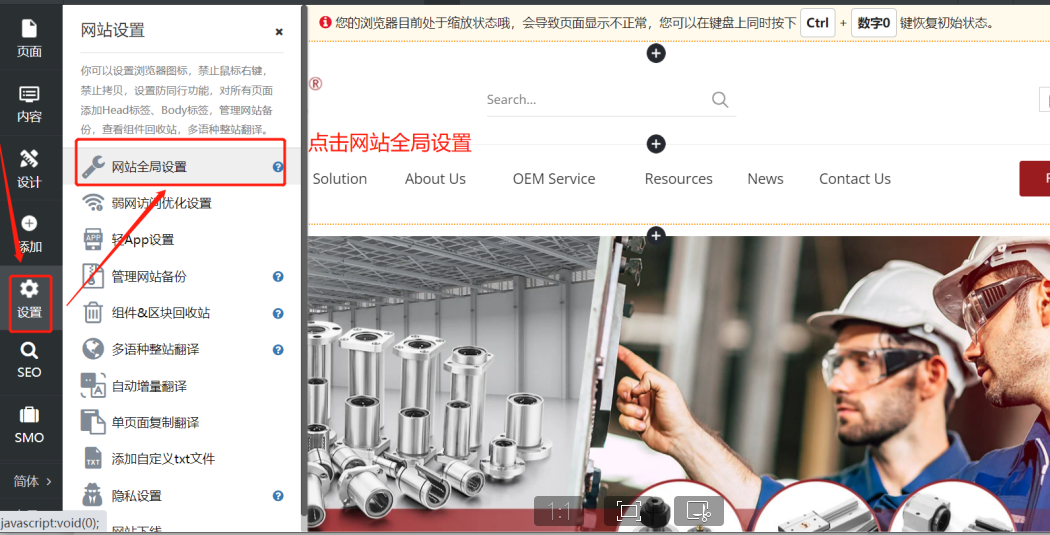Expand the 简体 language selector
Image resolution: width=1050 pixels, height=535 pixels.
click(32, 481)
